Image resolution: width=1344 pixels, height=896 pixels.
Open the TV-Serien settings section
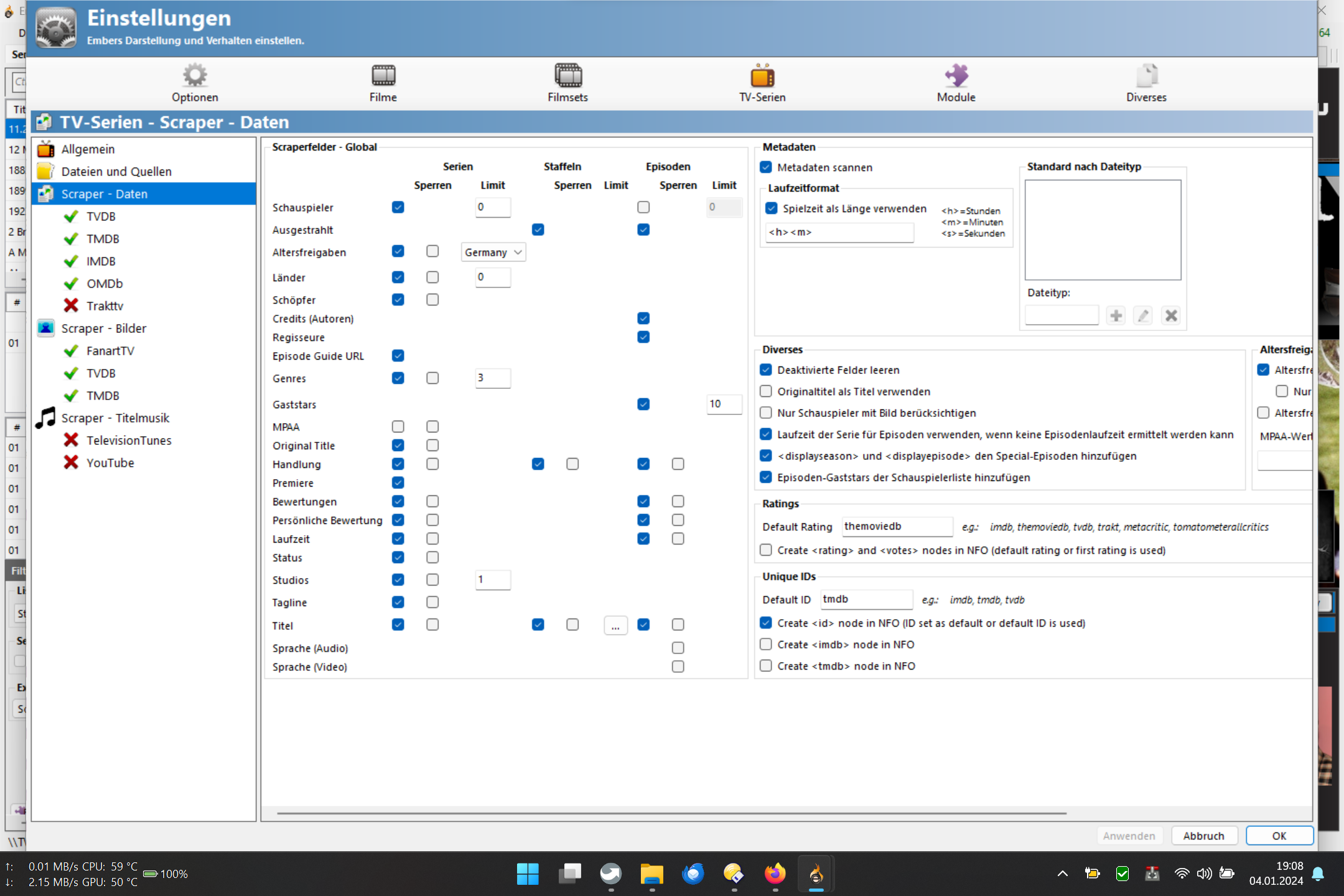[x=762, y=83]
